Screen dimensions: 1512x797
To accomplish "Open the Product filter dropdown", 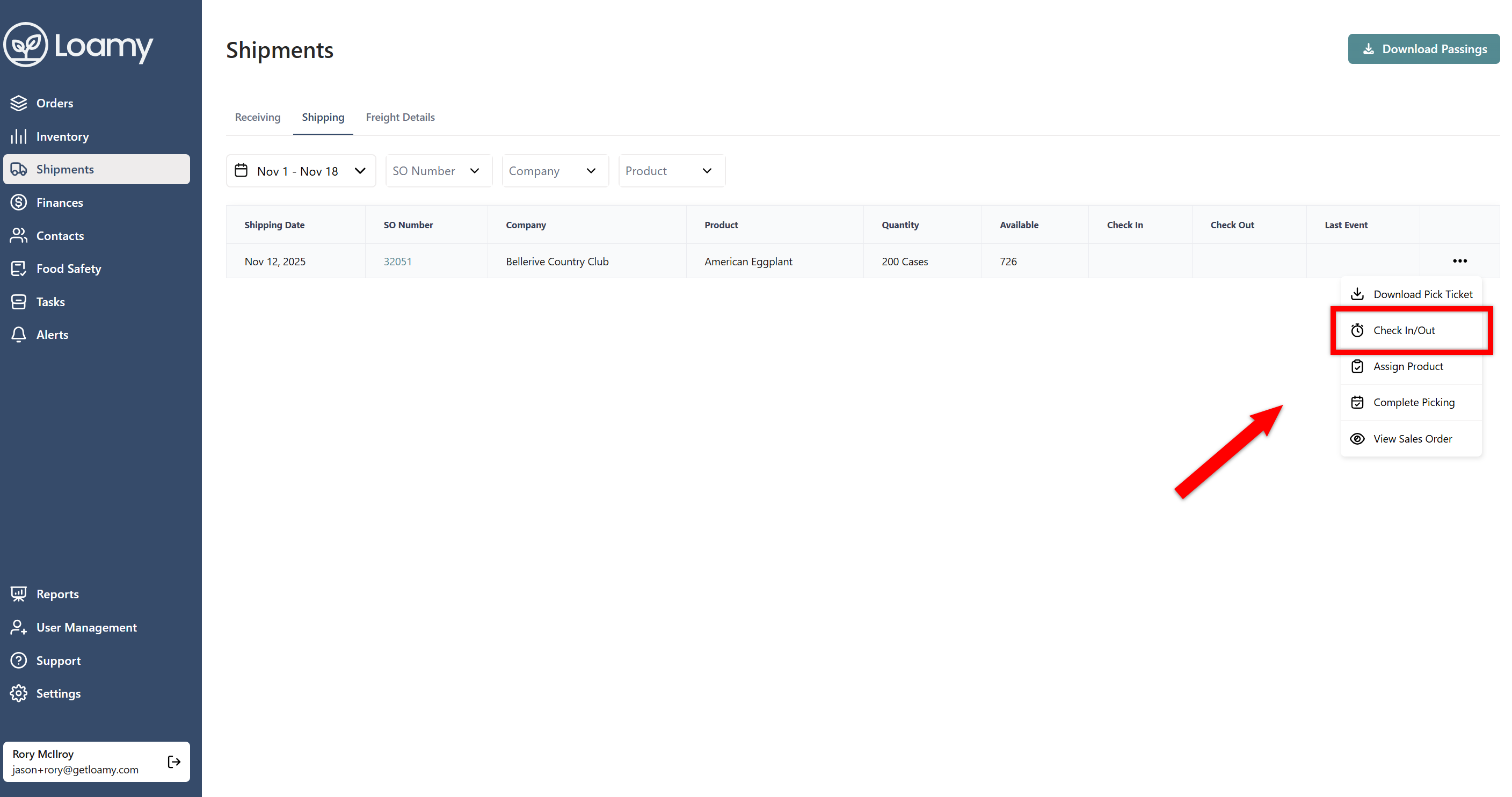I will coord(671,171).
